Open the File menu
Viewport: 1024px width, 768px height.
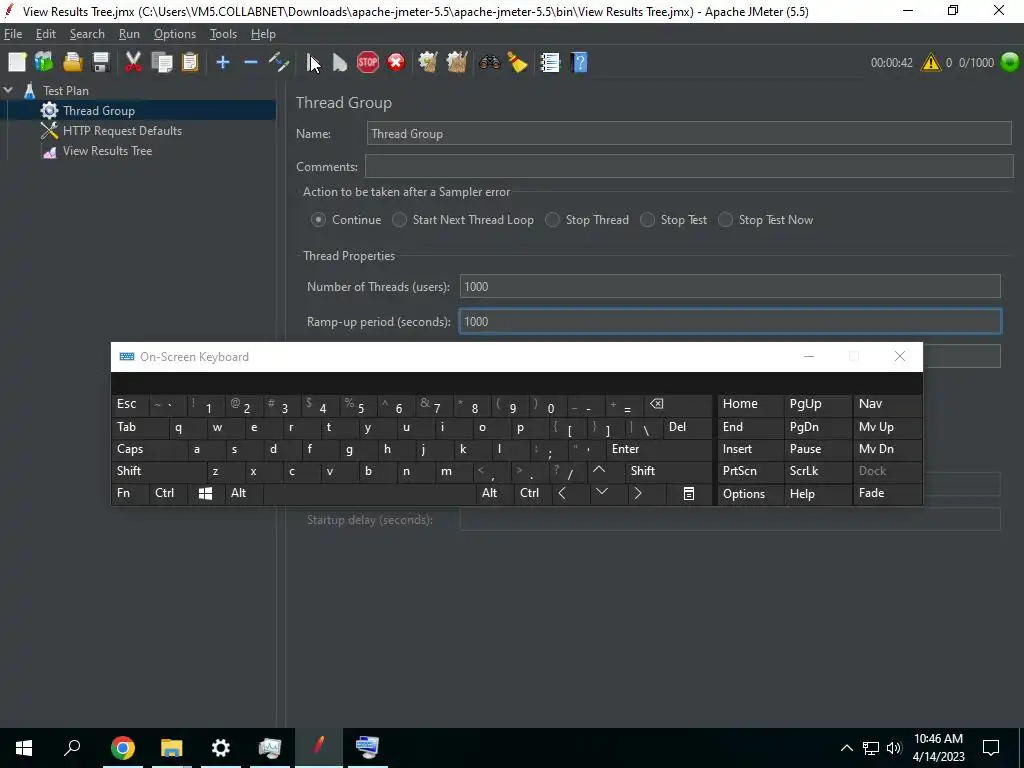[x=13, y=34]
